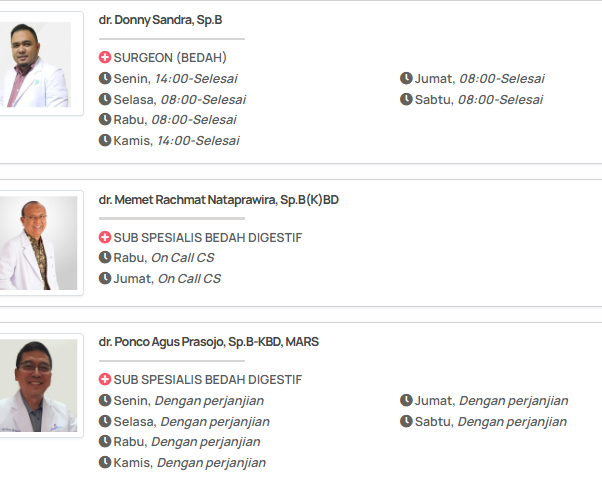
Task: Click the clock icon beside Jumat On Call CS
Action: point(105,279)
